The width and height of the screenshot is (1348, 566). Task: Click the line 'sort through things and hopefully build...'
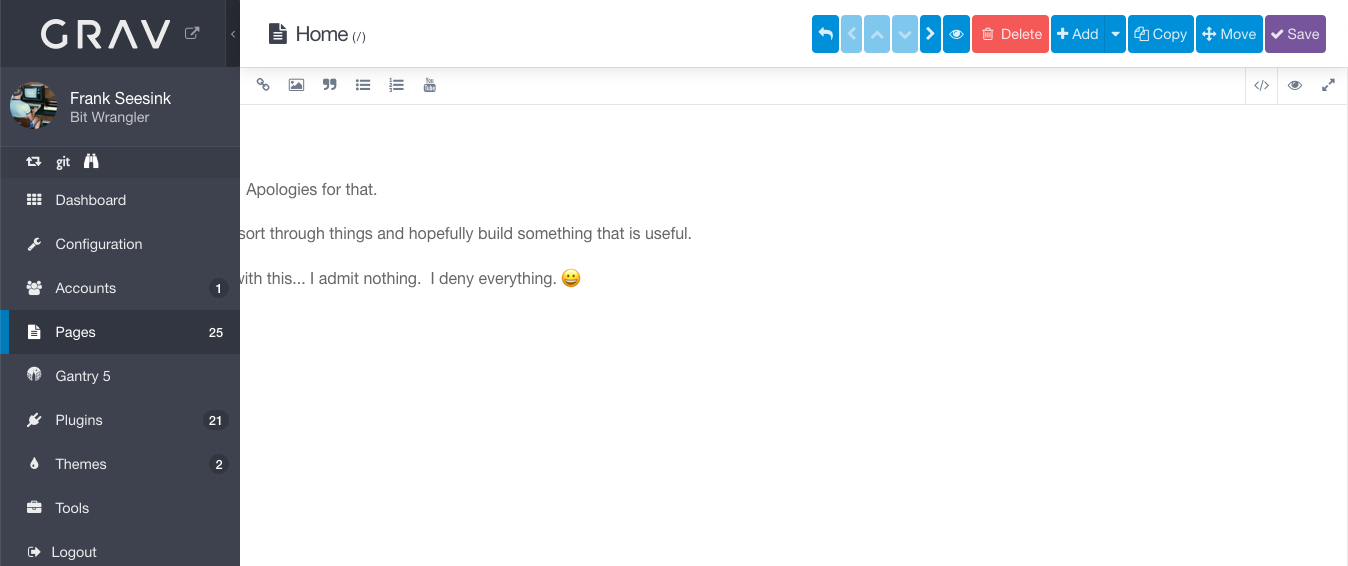coord(466,234)
